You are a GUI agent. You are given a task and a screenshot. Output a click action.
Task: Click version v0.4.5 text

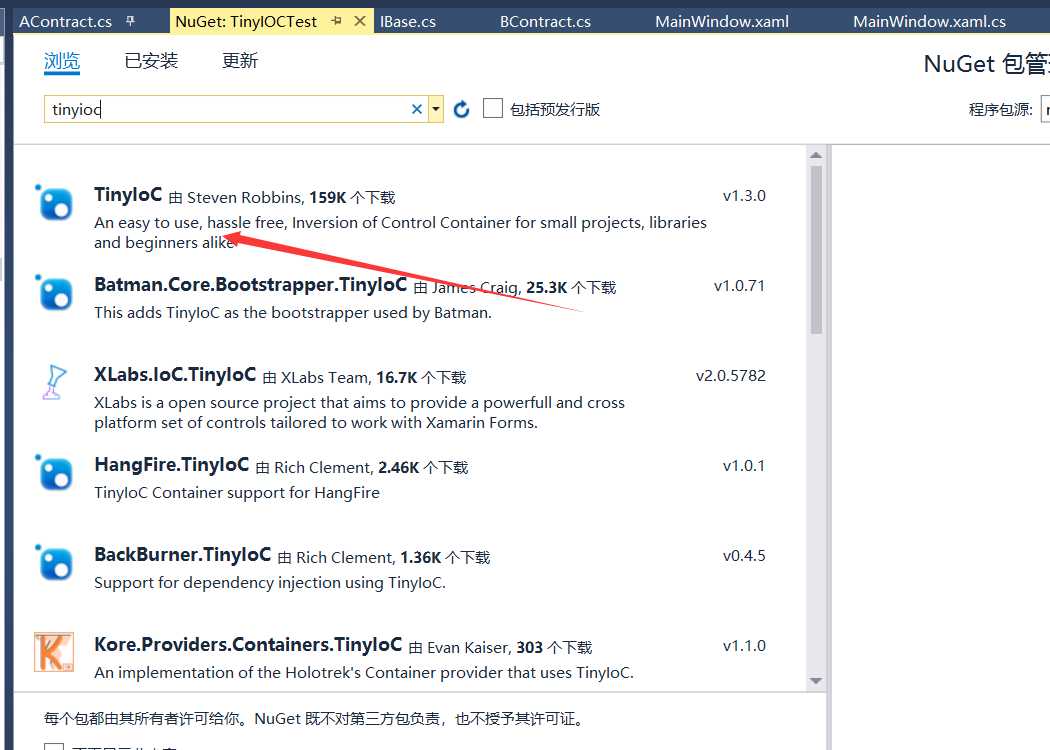[x=744, y=556]
